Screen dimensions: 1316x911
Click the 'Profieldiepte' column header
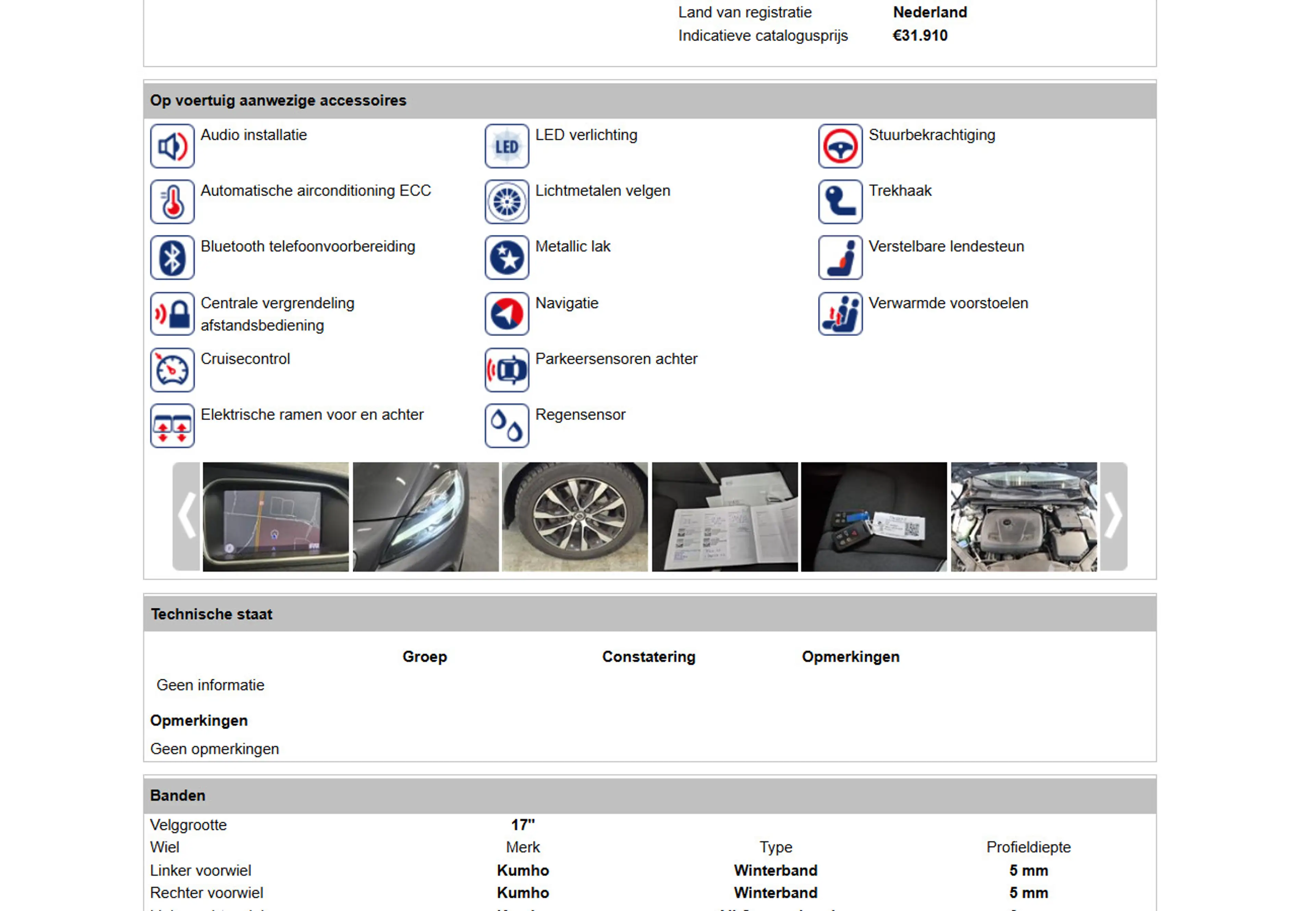point(1028,847)
